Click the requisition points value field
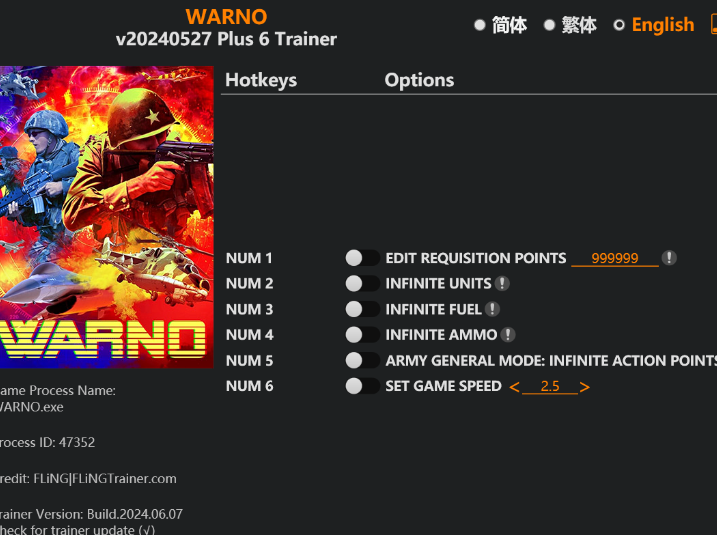717x535 pixels. 615,258
